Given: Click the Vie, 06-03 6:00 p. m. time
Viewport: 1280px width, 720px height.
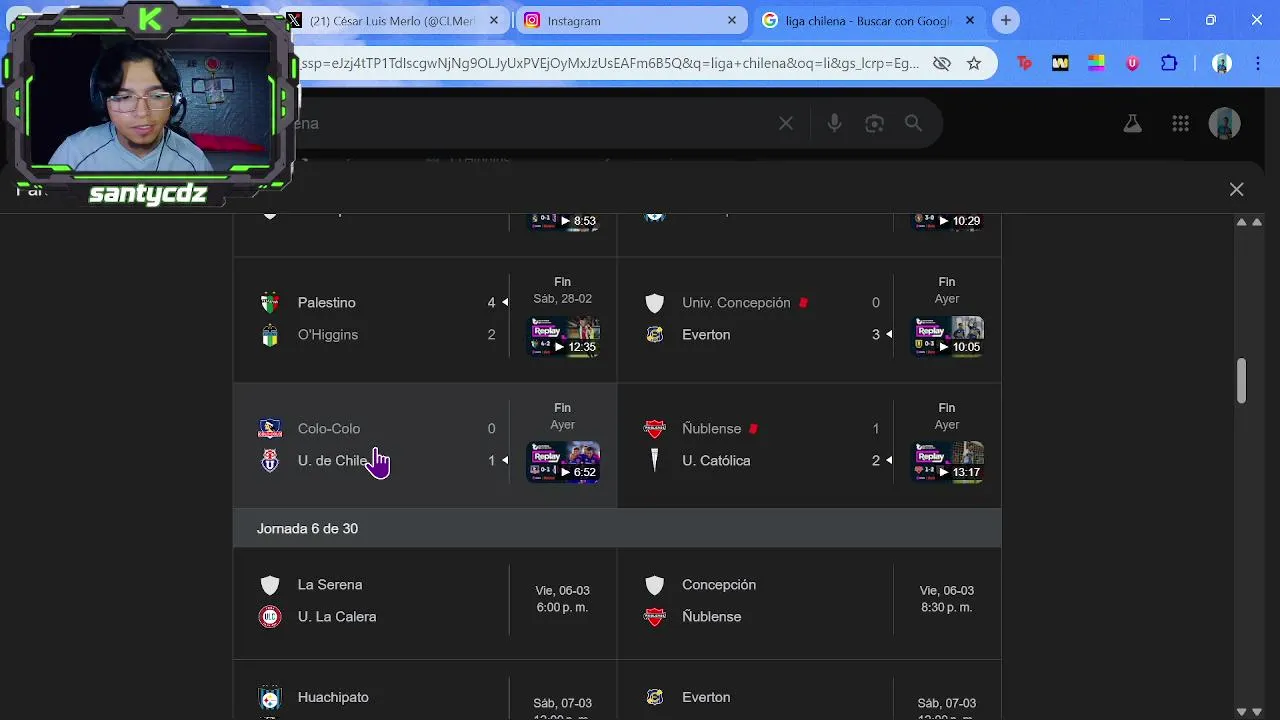Looking at the screenshot, I should (562, 599).
